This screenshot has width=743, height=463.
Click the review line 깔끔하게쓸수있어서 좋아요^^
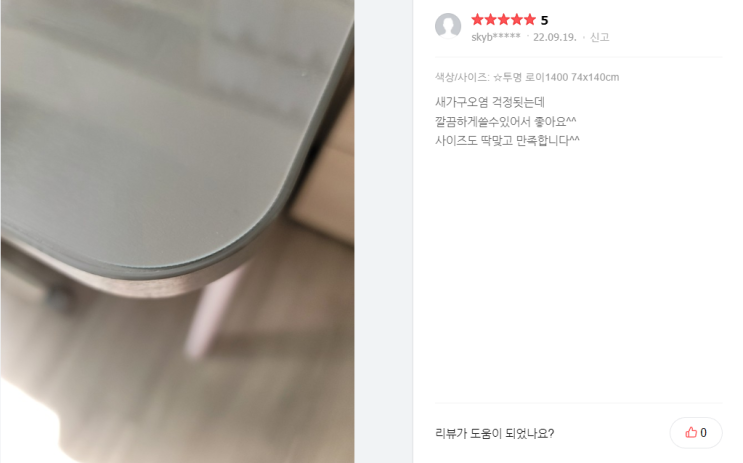(x=506, y=121)
